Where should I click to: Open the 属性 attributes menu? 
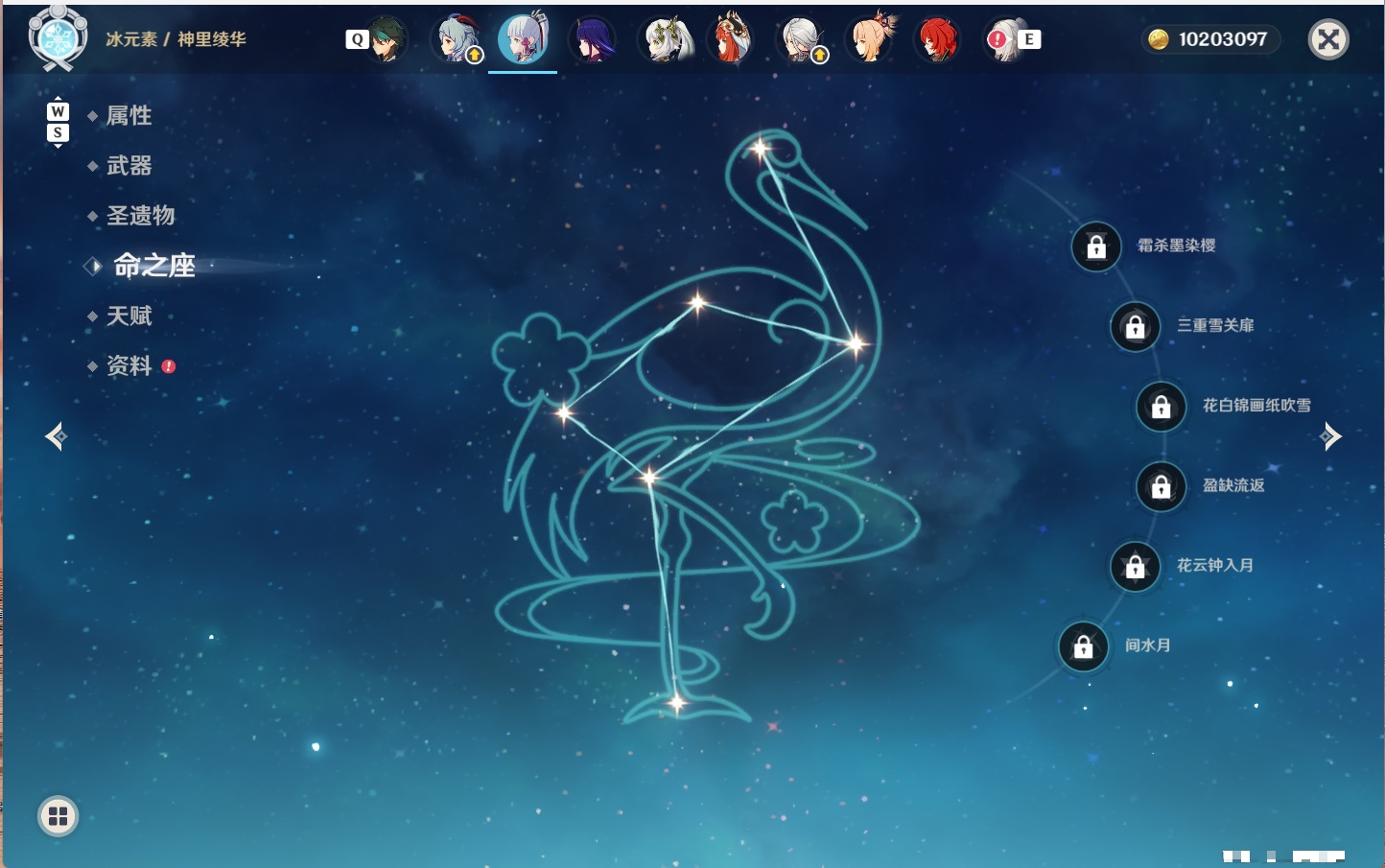tap(129, 116)
